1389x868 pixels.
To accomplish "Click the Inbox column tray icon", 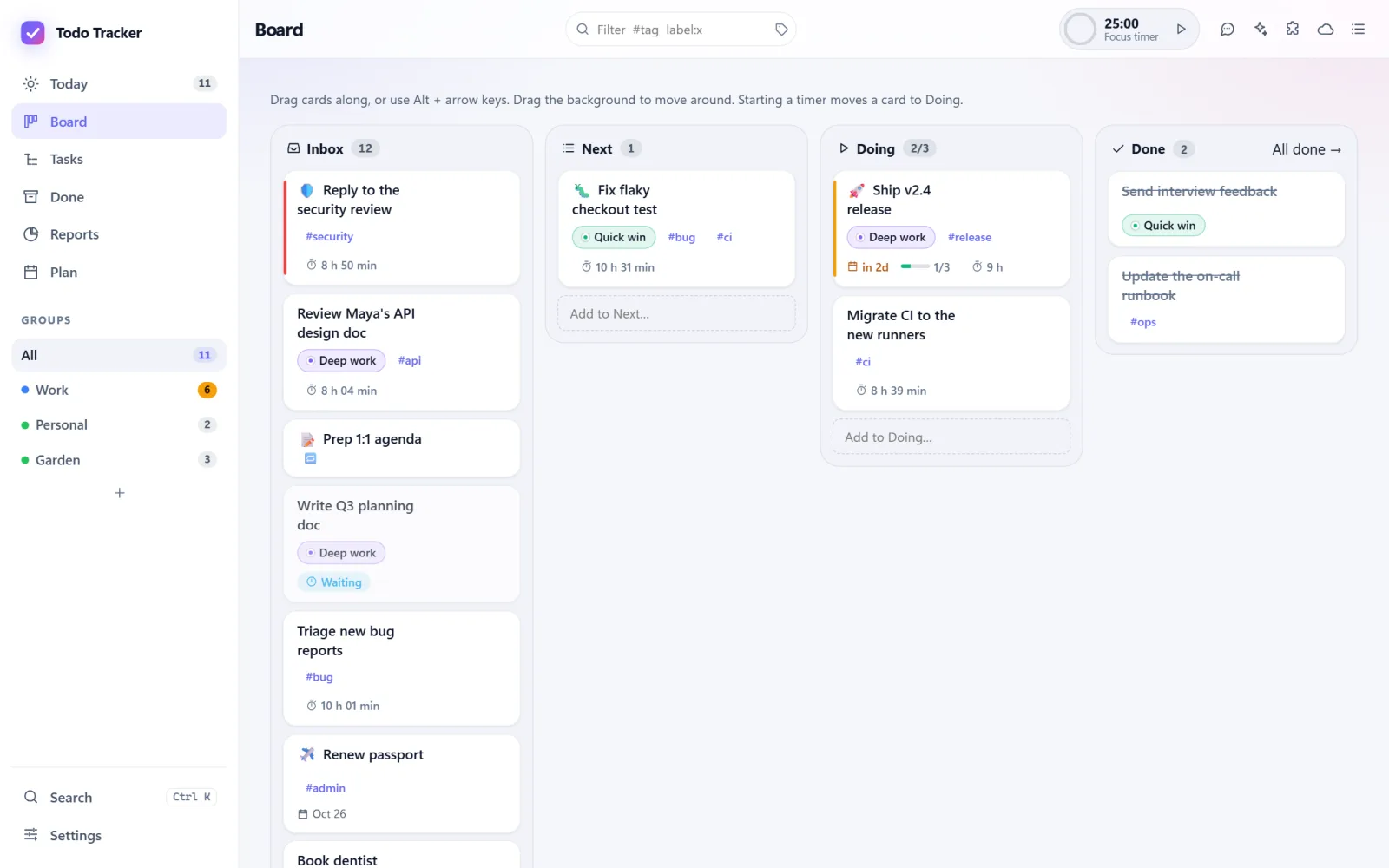I will tap(293, 148).
